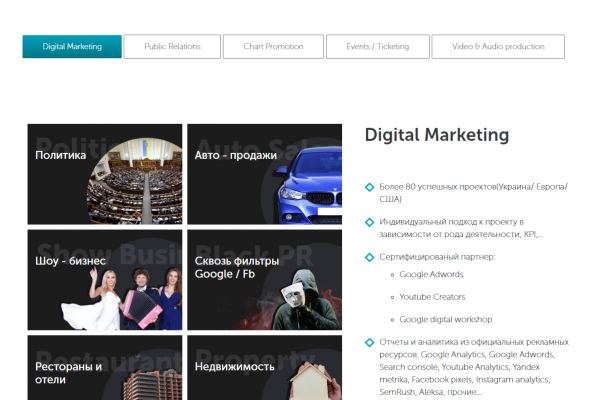Screen dimensions: 600x400
Task: Switch to the Public Relations tab
Action: point(172,47)
